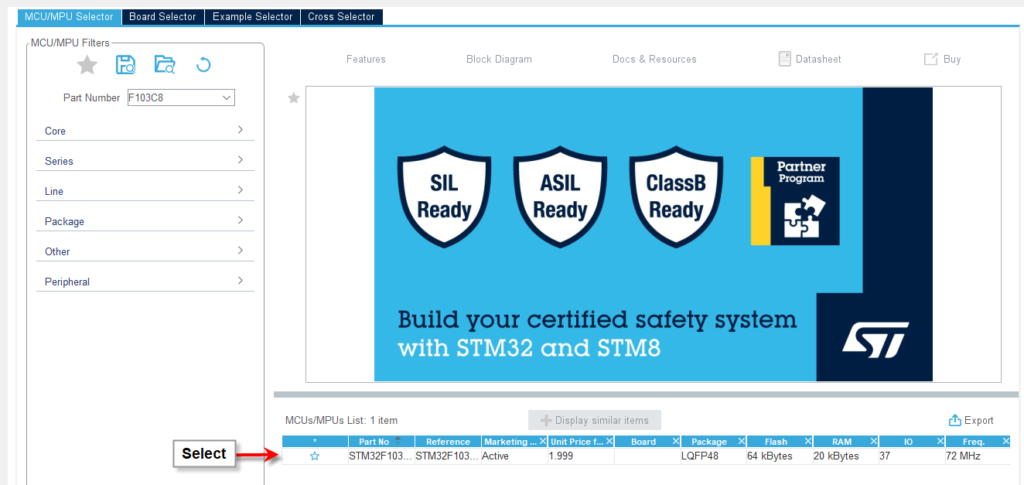The image size is (1024, 485).
Task: Click the load search folder icon
Action: click(165, 65)
